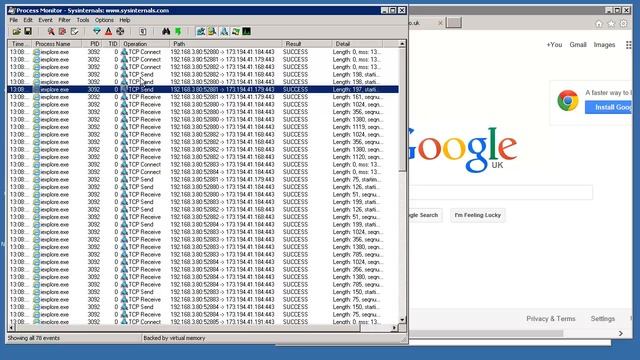
Task: Click 'Showing all 78 events' in the status bar
Action: pos(33,338)
